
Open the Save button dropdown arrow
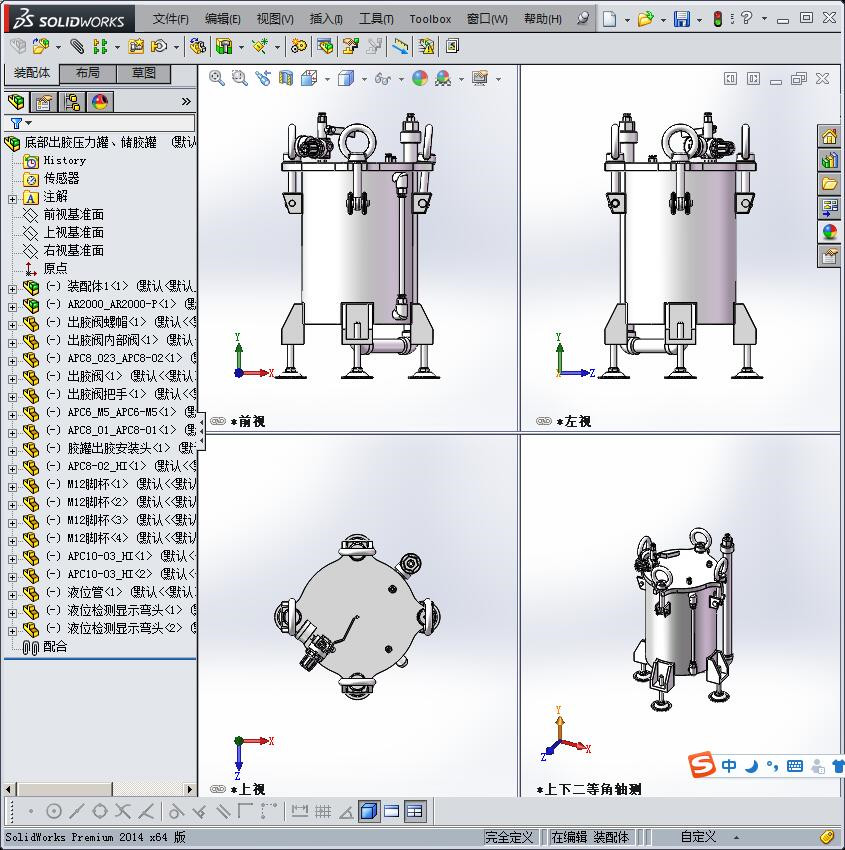click(699, 20)
